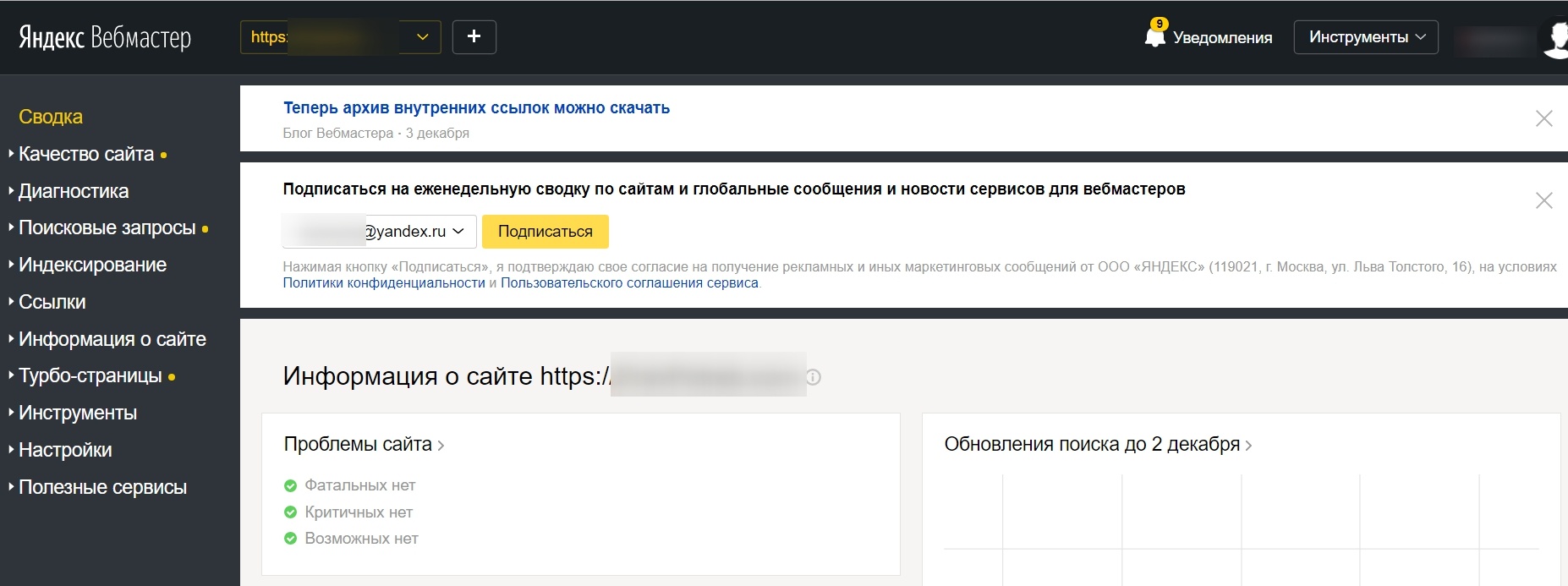Select Сводка in the sidebar
The width and height of the screenshot is (1568, 586).
51,117
